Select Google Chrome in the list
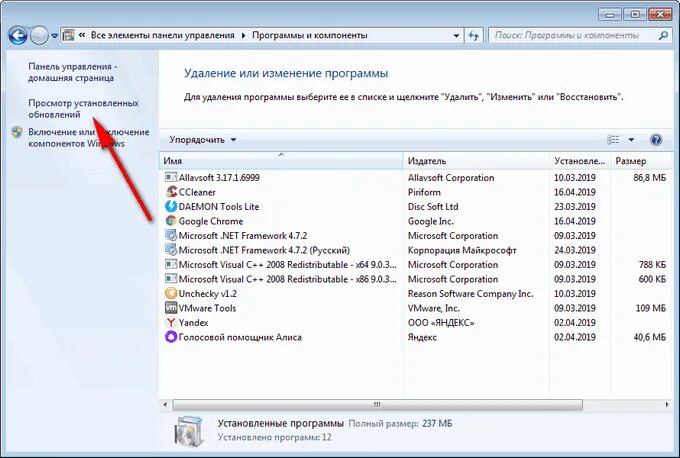Viewport: 680px width, 458px height. click(x=211, y=221)
